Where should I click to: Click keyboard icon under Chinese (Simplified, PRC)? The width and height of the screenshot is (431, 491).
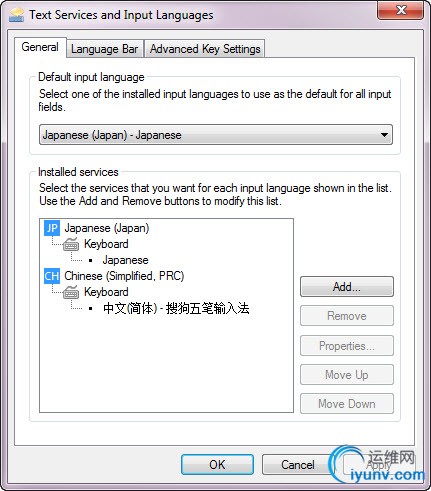click(x=71, y=292)
